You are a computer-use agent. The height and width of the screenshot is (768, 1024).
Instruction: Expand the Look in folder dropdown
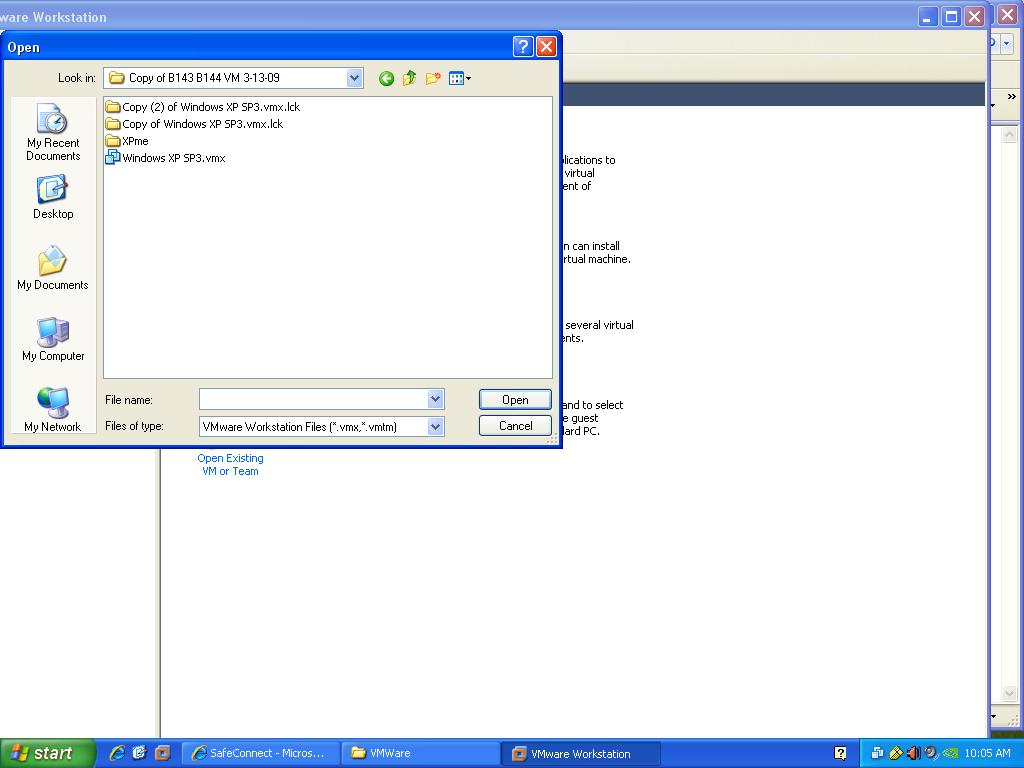[x=354, y=78]
